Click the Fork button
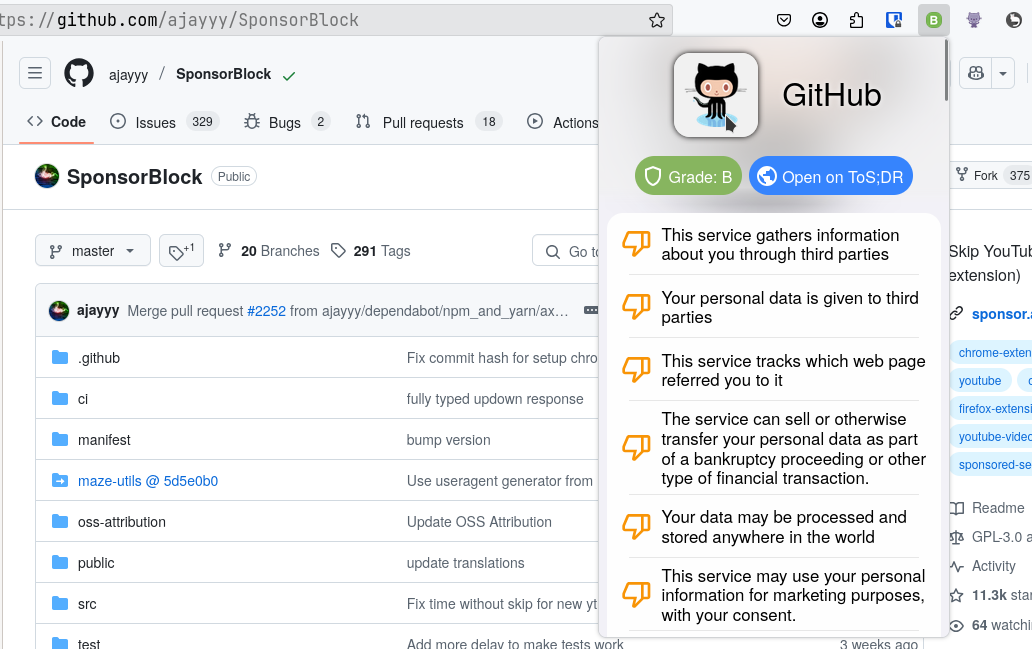The height and width of the screenshot is (649, 1032). click(x=991, y=175)
